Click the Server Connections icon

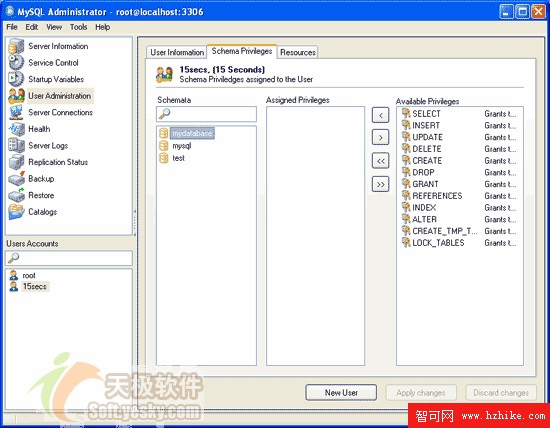[16, 112]
